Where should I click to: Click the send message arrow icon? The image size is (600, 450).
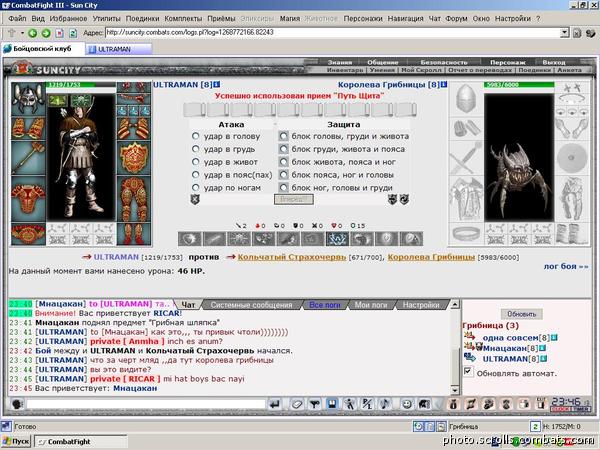point(274,404)
